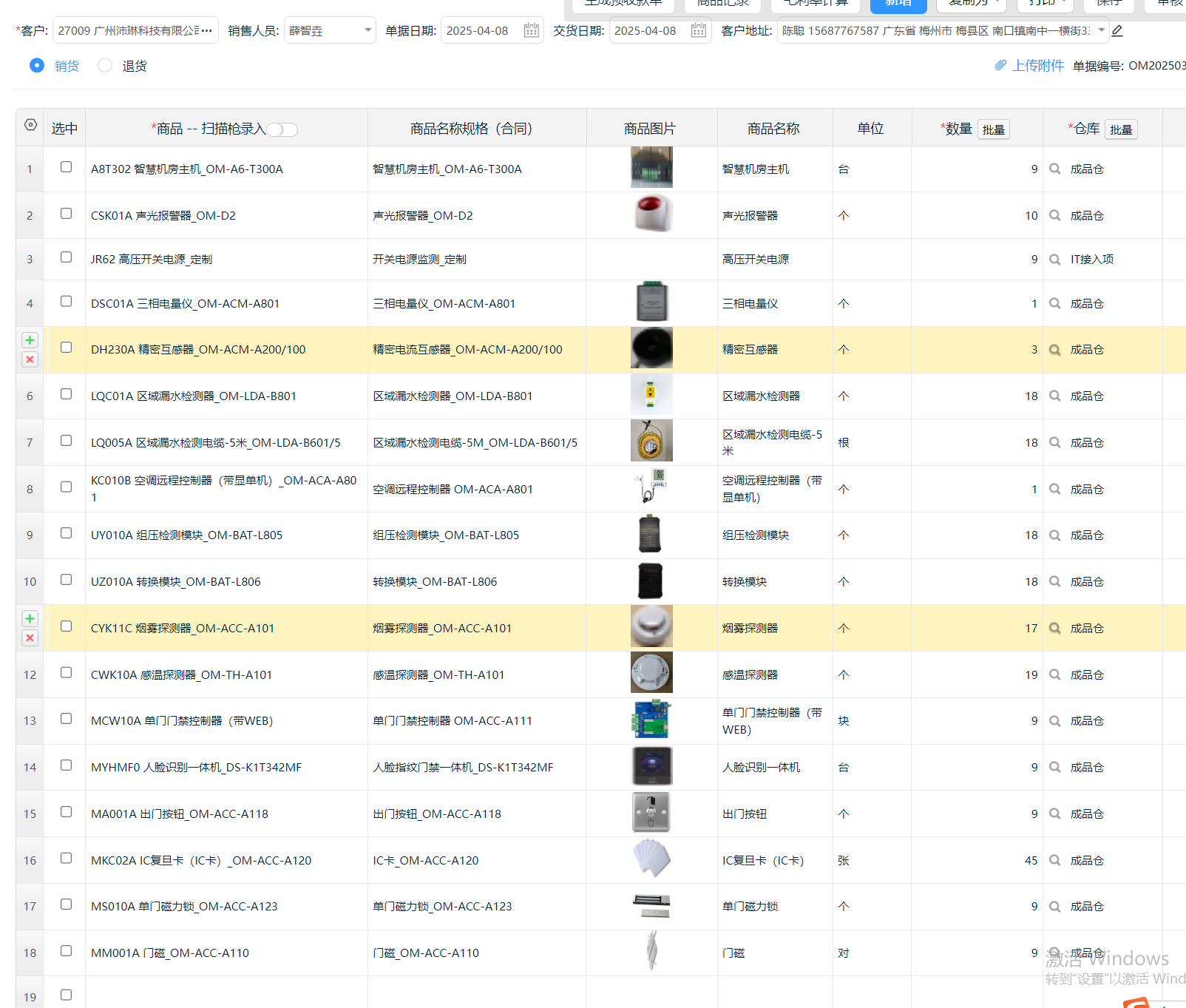Screen dimensions: 1186x1008
Task: Click warehouse search icon for 感温探测器 row
Action: tap(1055, 674)
